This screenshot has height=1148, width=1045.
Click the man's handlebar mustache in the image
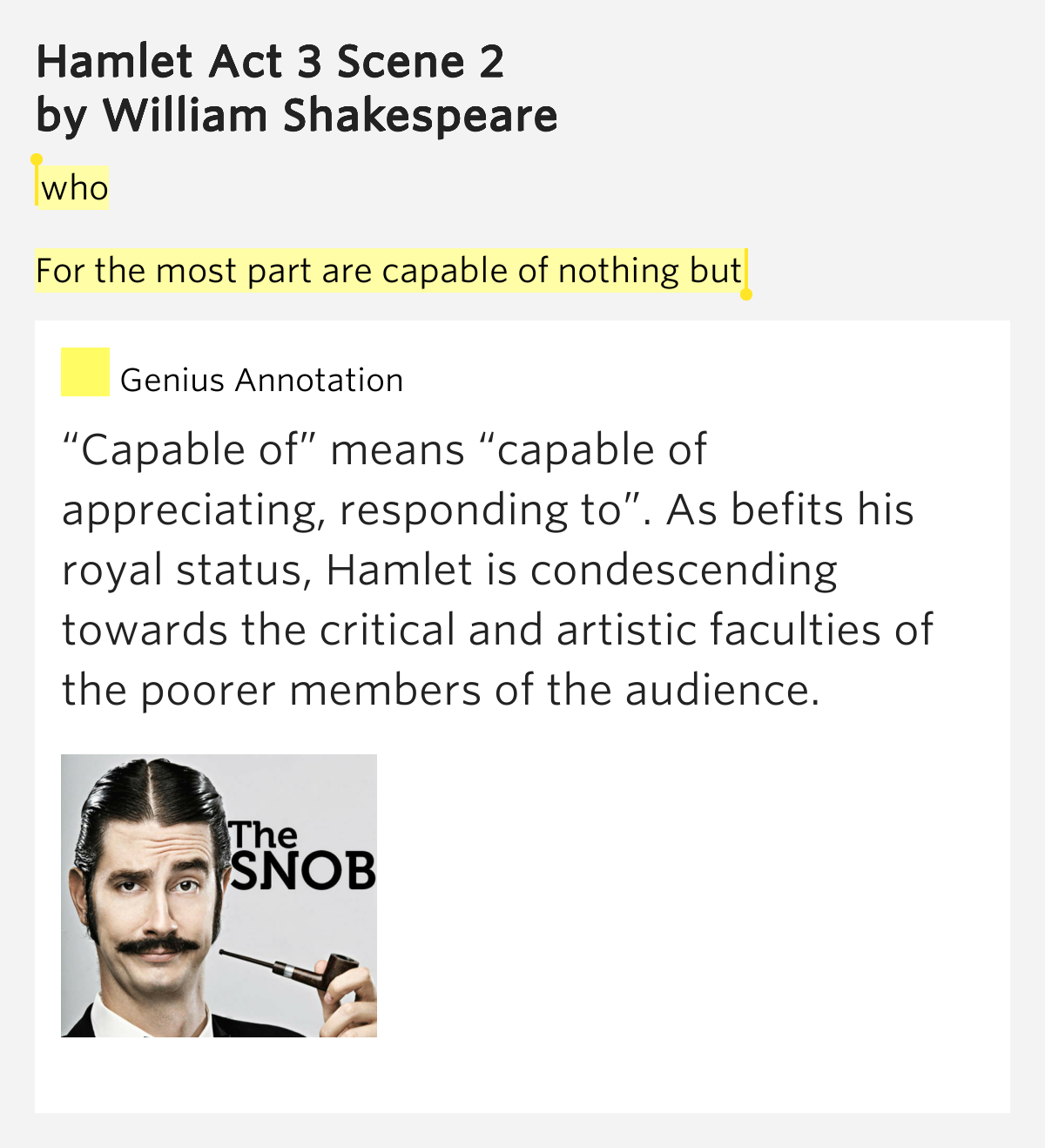[157, 946]
